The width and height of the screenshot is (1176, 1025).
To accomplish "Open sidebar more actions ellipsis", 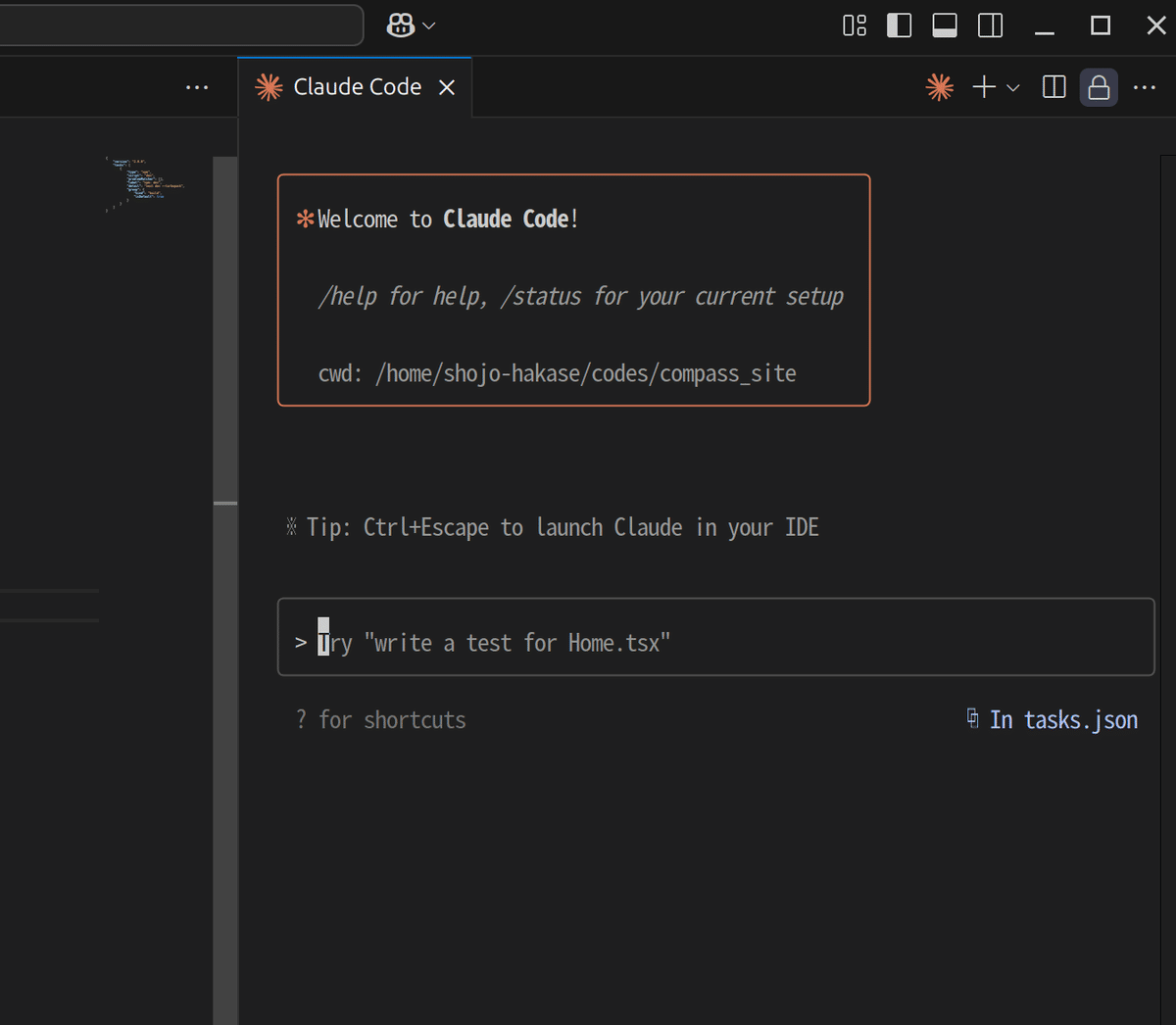I will click(197, 87).
